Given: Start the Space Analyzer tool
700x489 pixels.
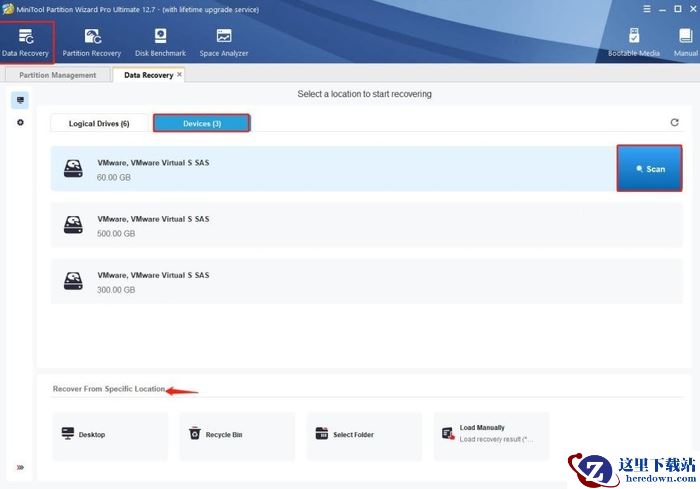Looking at the screenshot, I should coord(224,43).
